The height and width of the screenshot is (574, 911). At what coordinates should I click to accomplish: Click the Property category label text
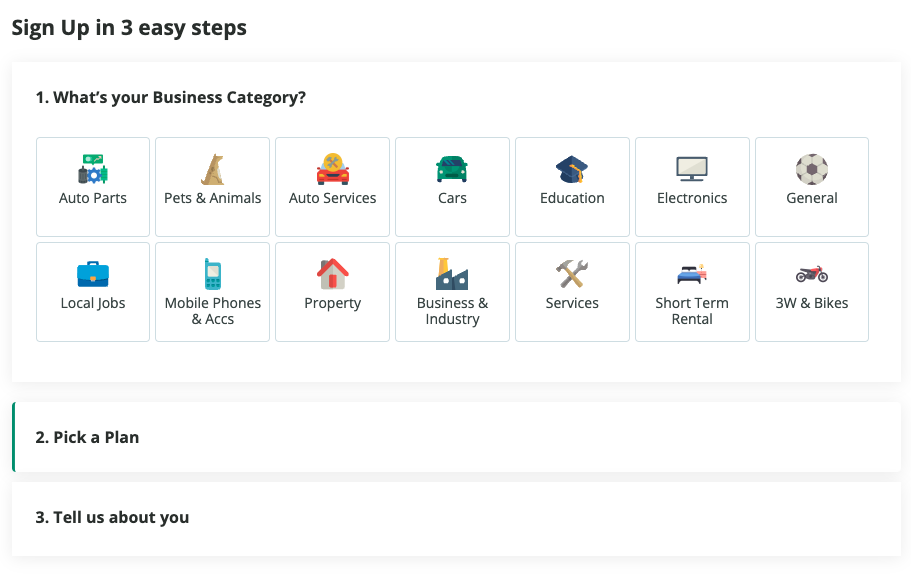click(332, 303)
